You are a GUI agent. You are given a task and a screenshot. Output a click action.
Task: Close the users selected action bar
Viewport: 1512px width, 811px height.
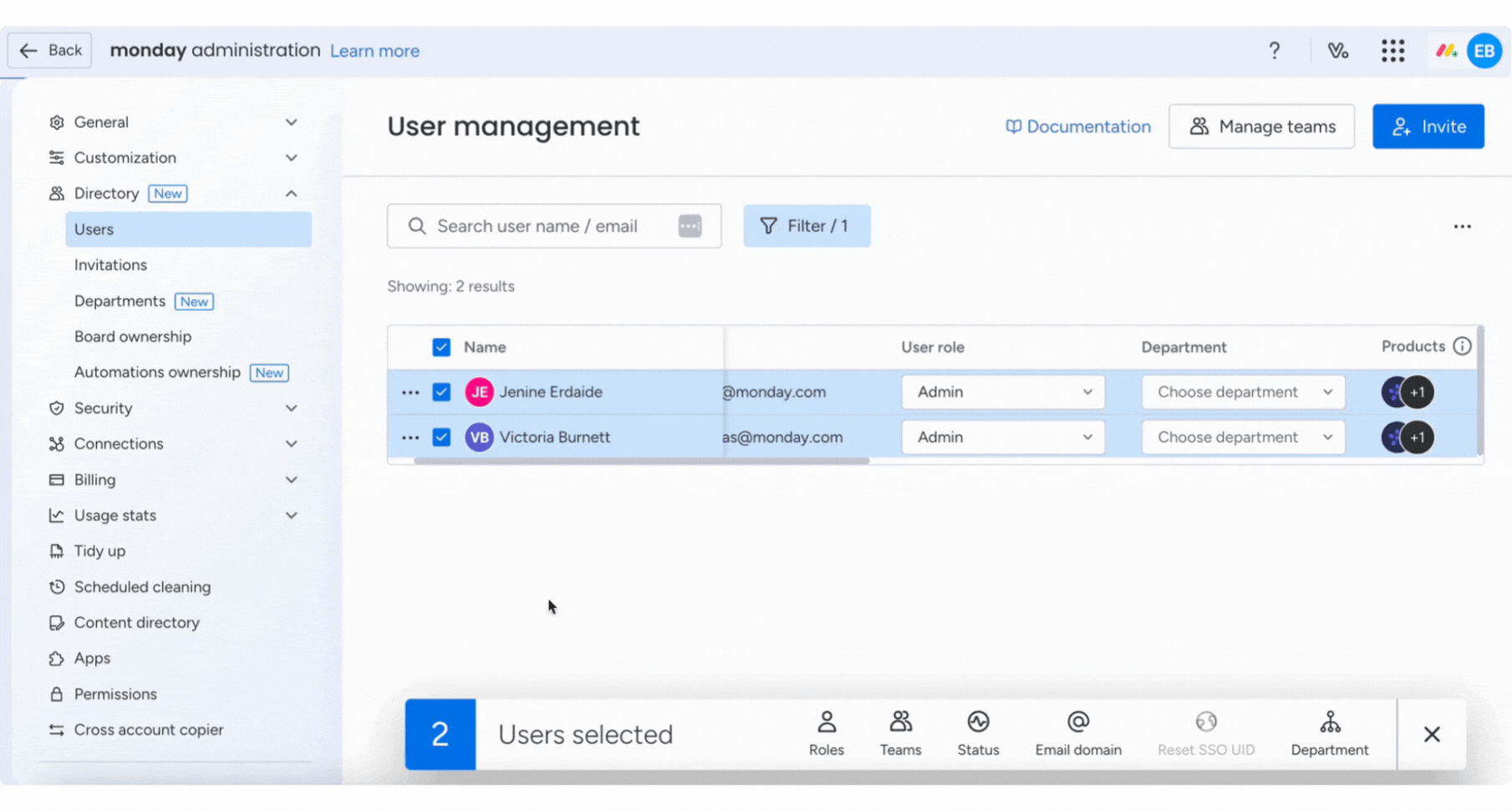click(1432, 734)
